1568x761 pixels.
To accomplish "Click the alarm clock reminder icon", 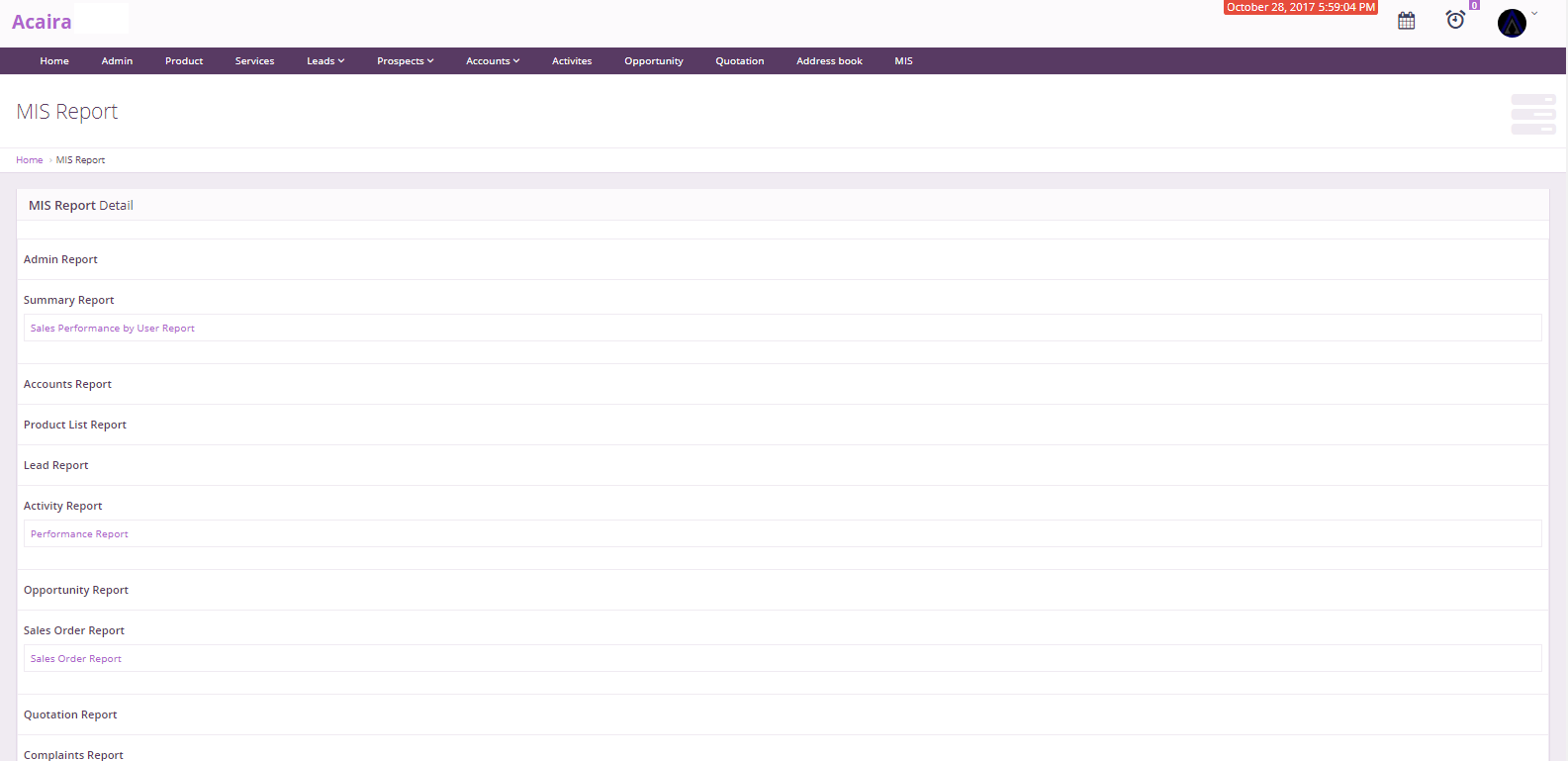I will pos(1455,20).
